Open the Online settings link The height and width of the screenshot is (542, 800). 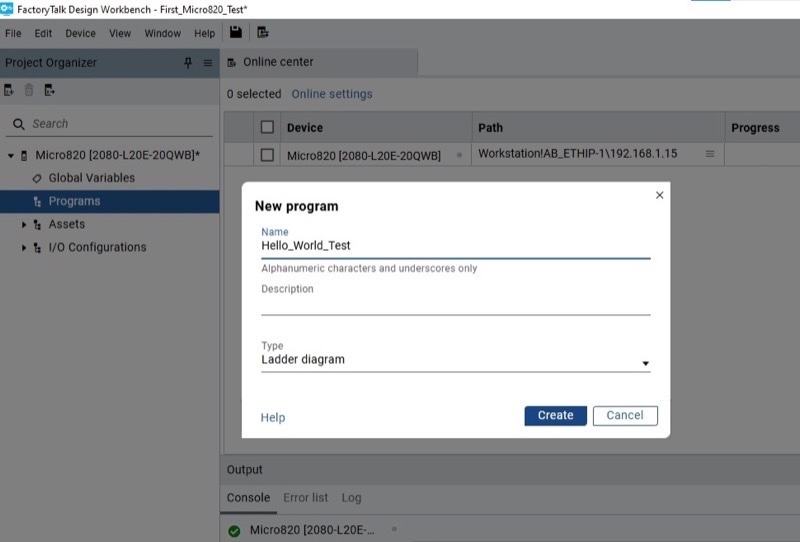tap(332, 94)
